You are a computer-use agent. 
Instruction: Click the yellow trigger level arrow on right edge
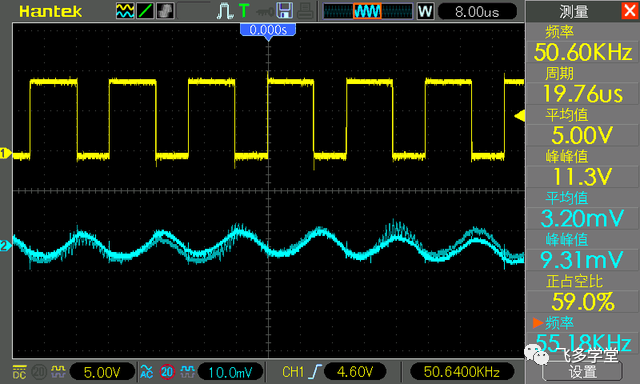[520, 116]
